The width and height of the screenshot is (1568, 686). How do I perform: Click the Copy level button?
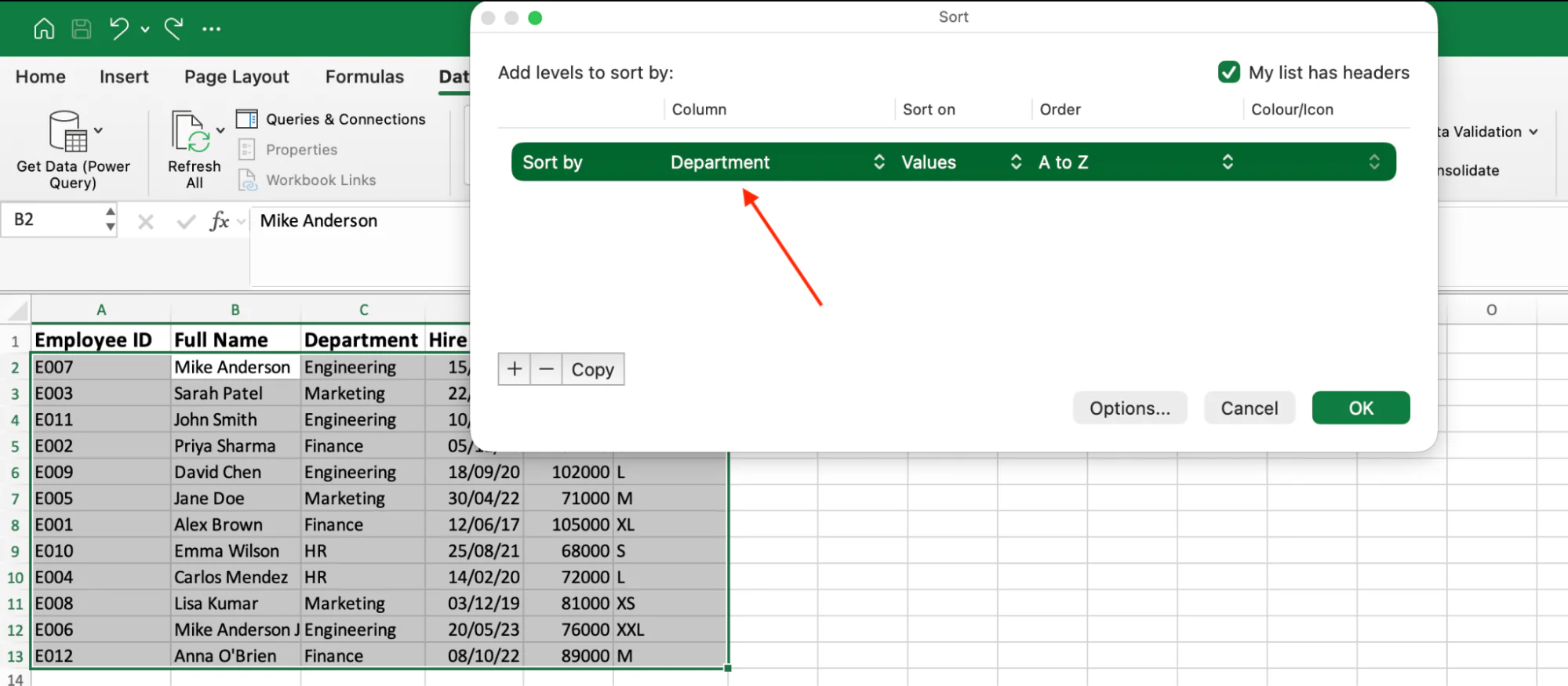(593, 369)
